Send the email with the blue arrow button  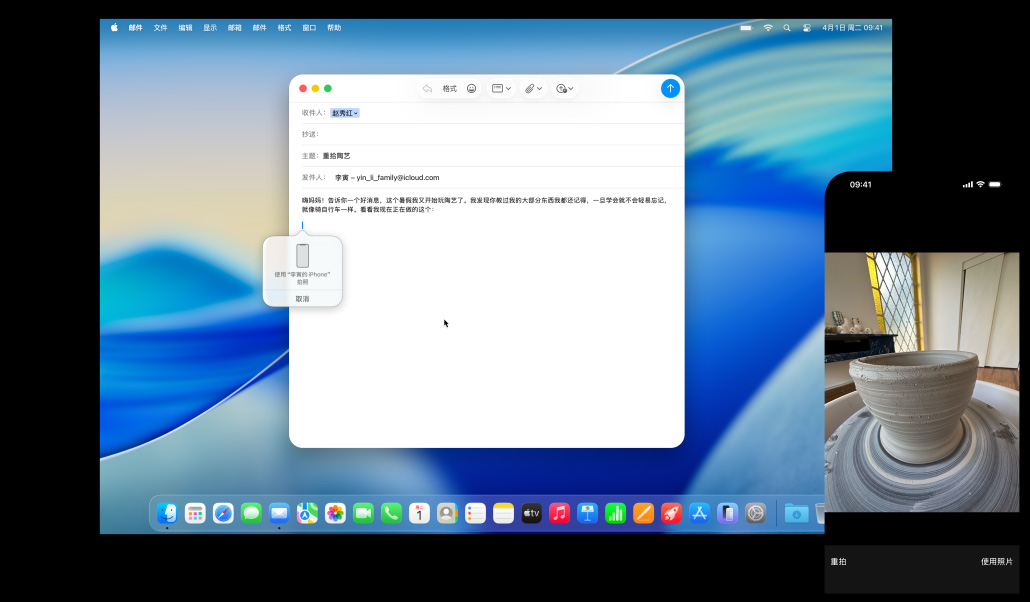(670, 88)
